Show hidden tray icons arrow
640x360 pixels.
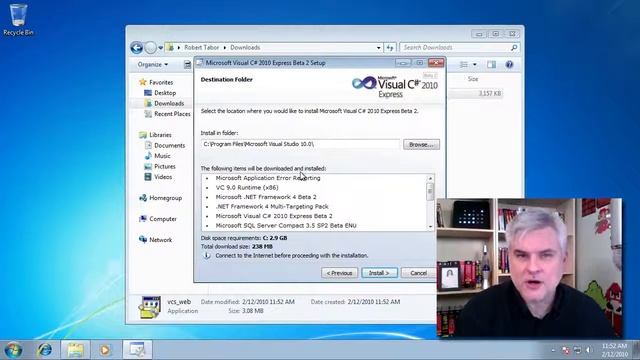point(553,350)
